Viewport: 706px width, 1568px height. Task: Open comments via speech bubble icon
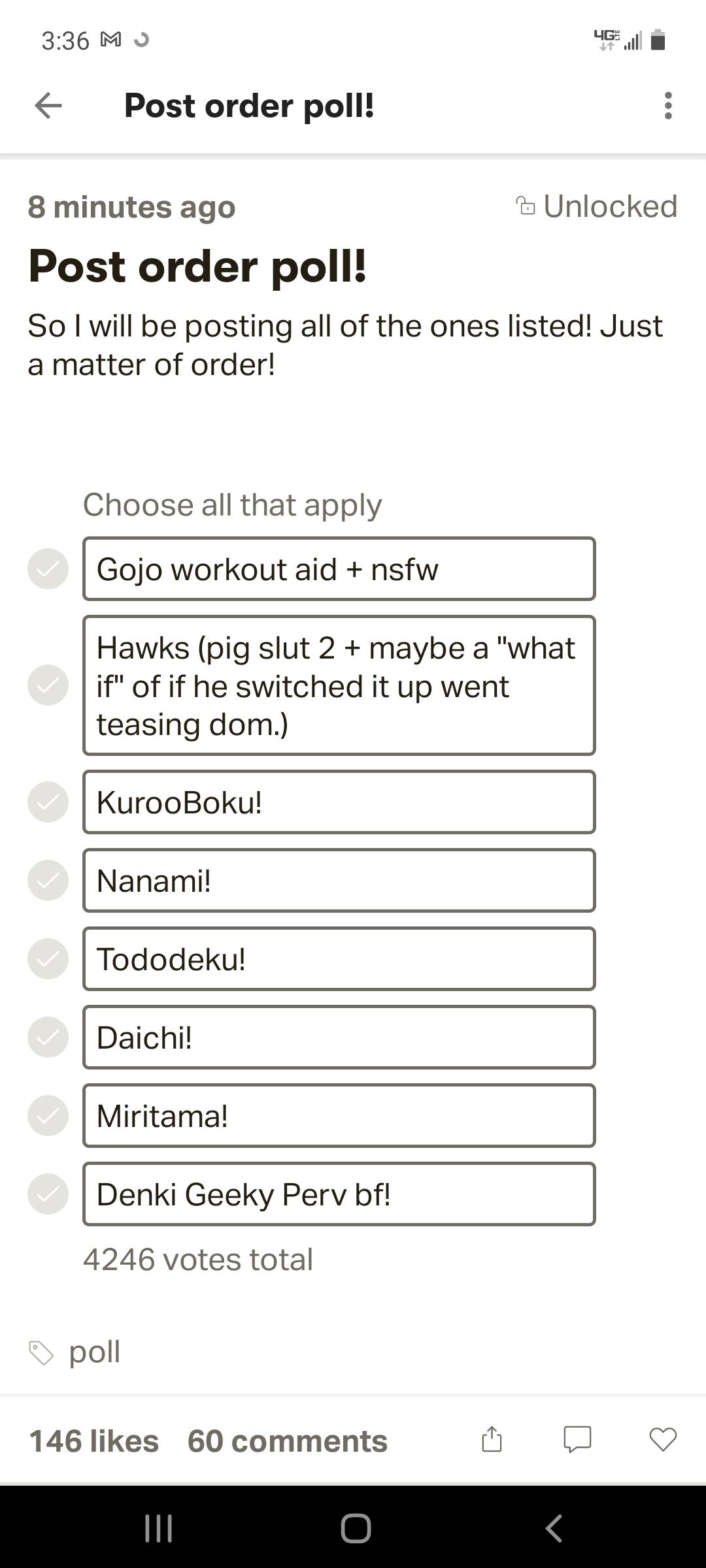[577, 1439]
